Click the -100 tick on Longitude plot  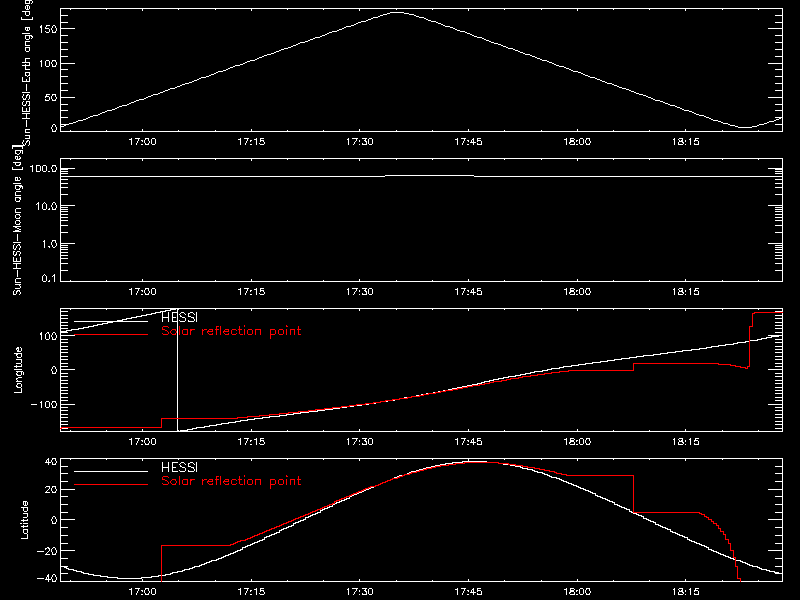click(x=44, y=404)
